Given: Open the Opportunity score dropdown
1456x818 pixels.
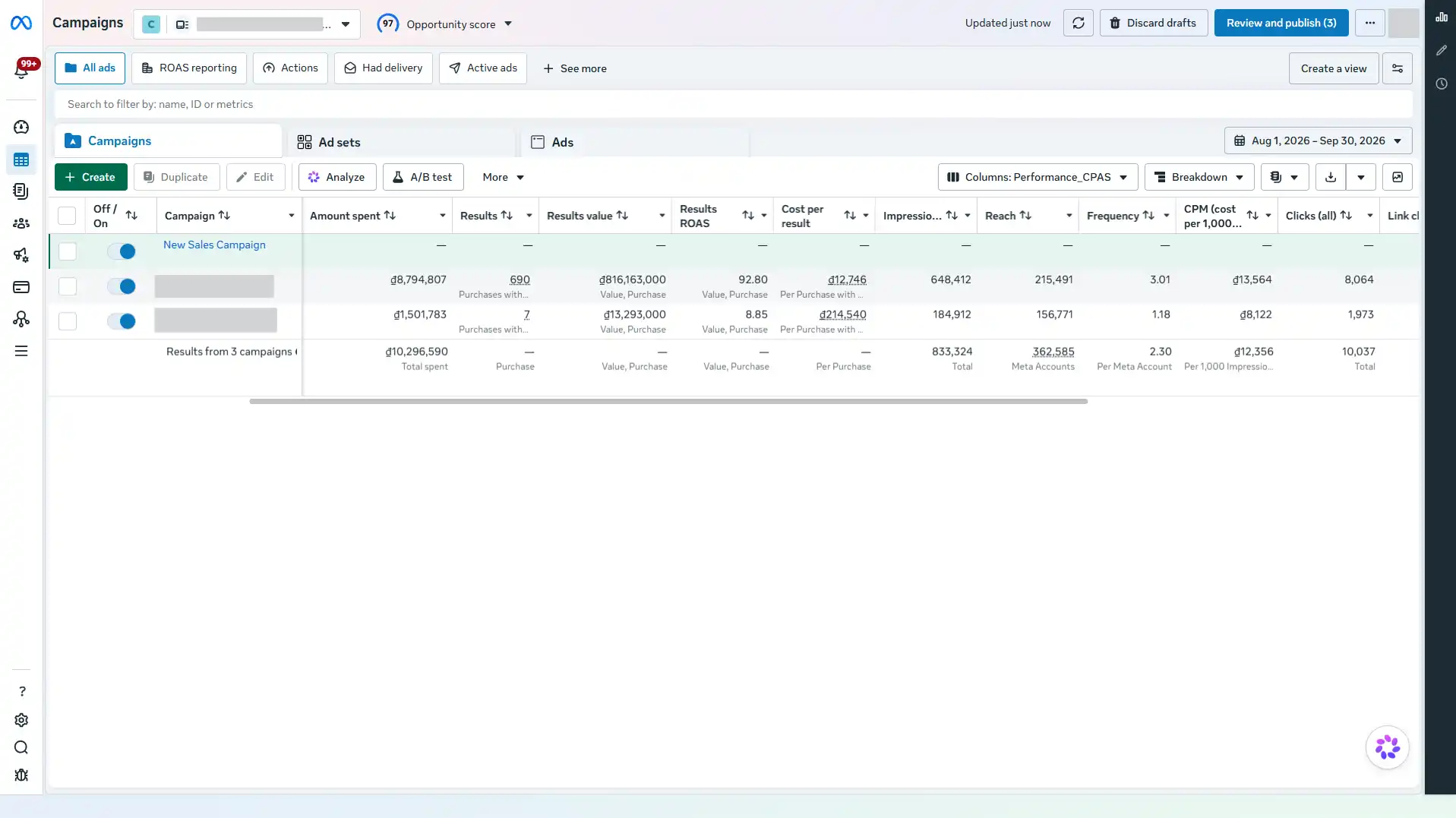Looking at the screenshot, I should [445, 24].
